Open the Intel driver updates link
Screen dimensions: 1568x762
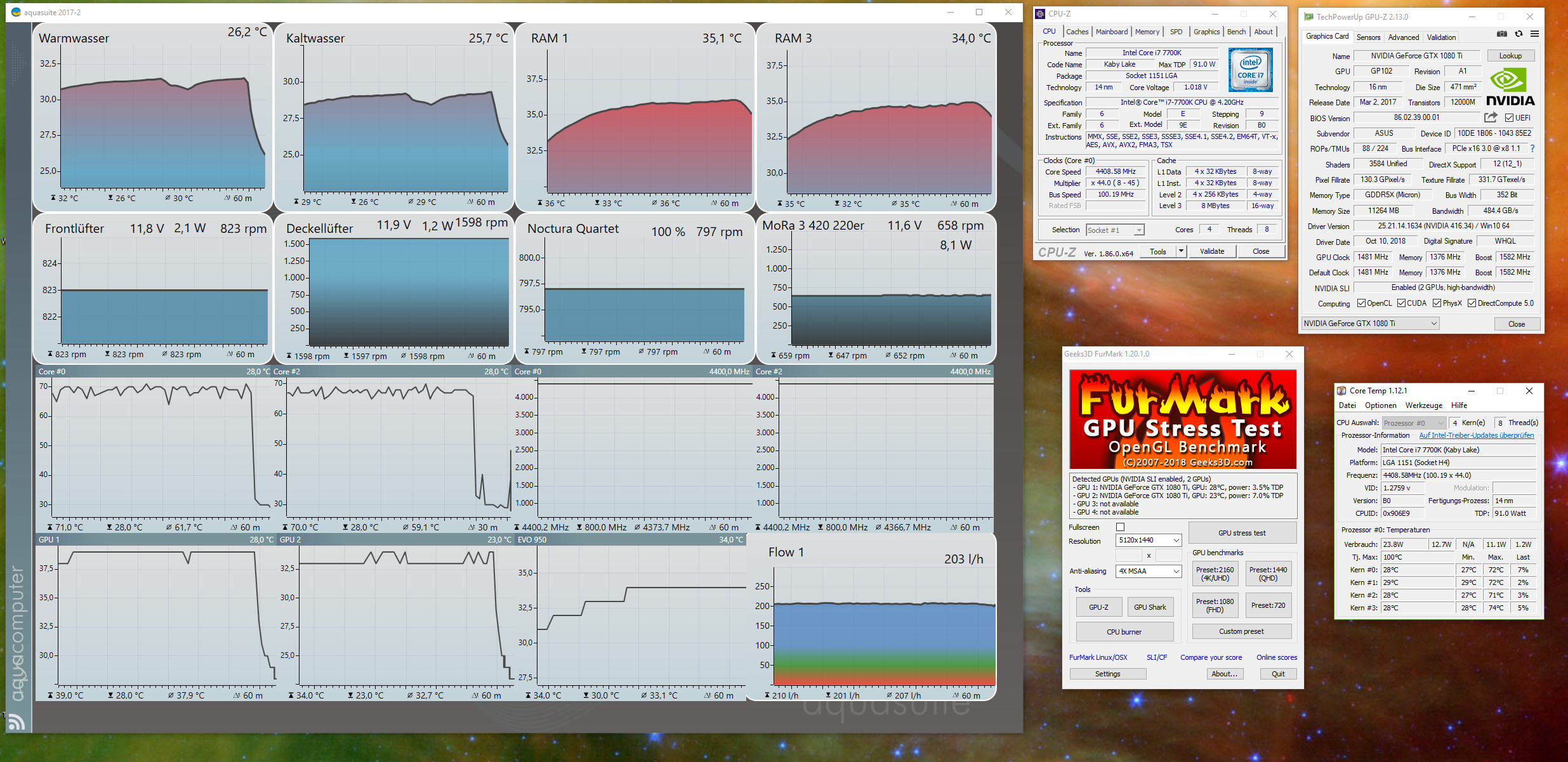pyautogui.click(x=1476, y=435)
